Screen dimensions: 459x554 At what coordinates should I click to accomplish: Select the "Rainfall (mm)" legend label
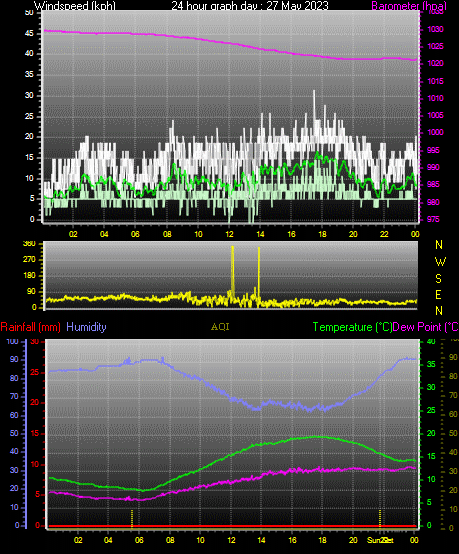point(31,327)
